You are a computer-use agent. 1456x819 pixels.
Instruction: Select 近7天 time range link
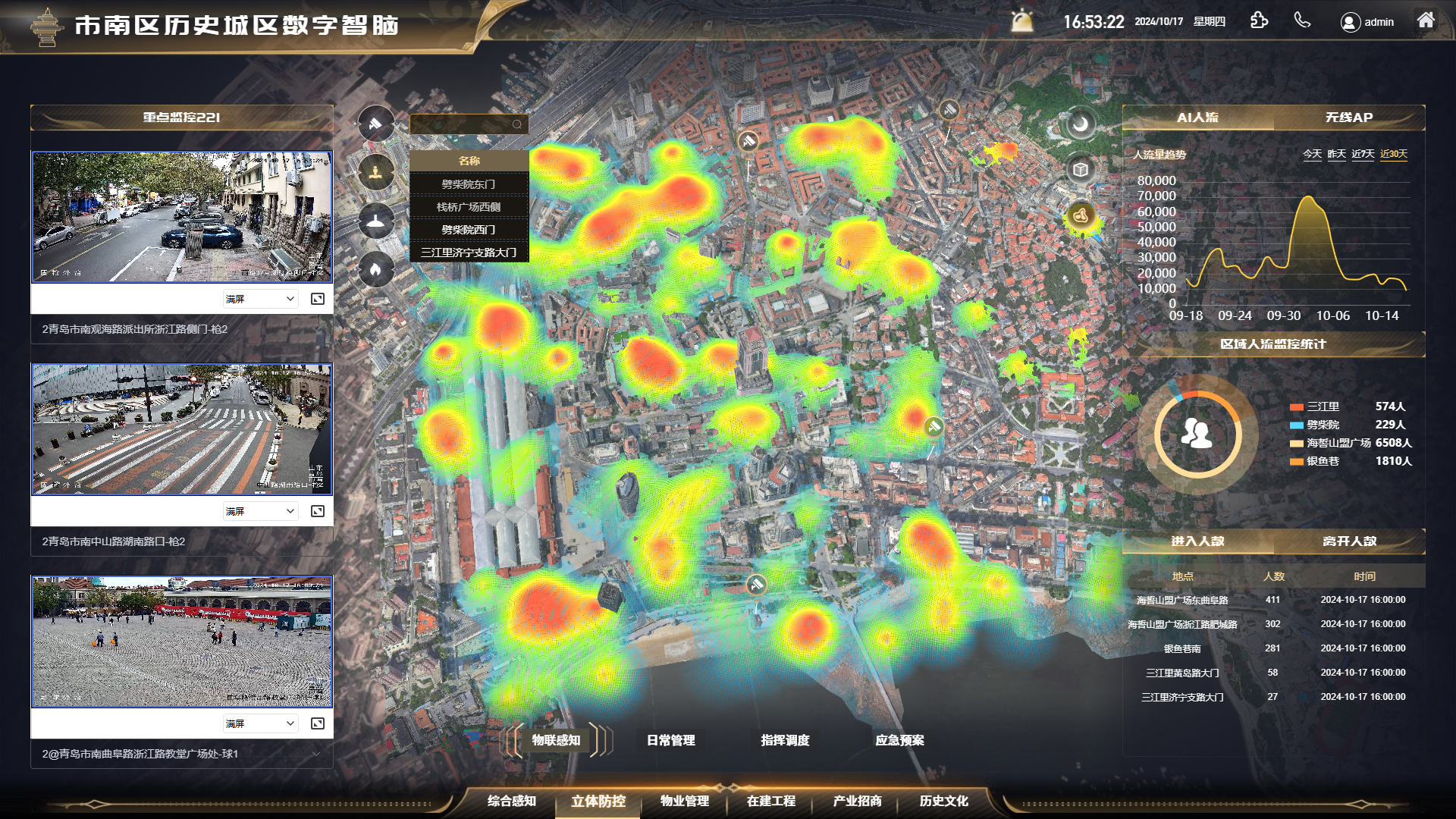click(x=1362, y=154)
